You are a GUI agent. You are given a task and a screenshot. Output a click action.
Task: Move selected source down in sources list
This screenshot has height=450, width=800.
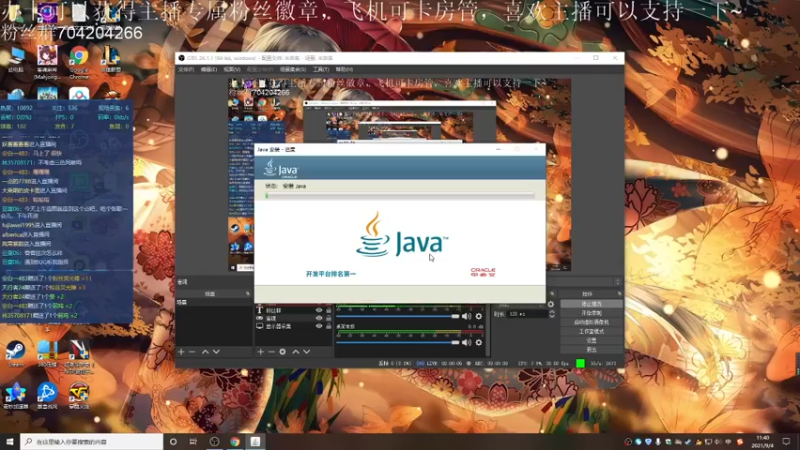(307, 352)
